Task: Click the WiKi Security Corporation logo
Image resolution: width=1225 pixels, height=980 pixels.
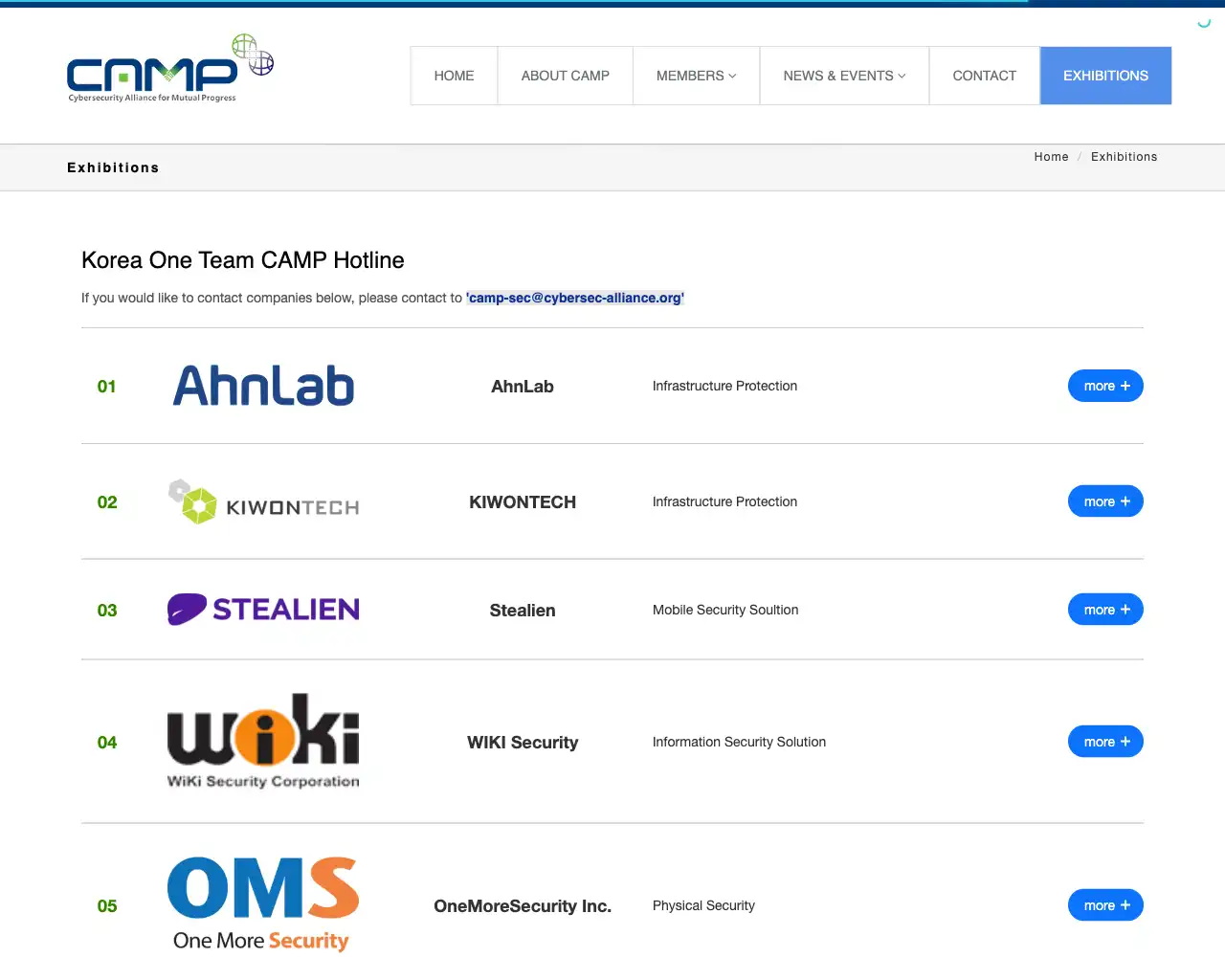Action: (x=263, y=742)
